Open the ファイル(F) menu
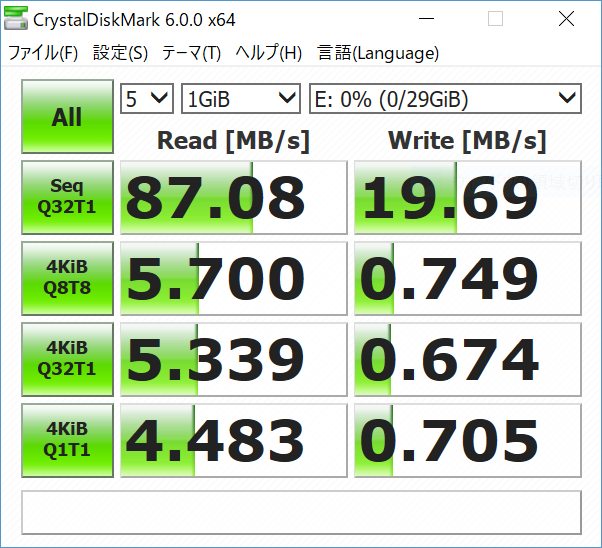Screen dimensions: 602x548 (x=43, y=53)
